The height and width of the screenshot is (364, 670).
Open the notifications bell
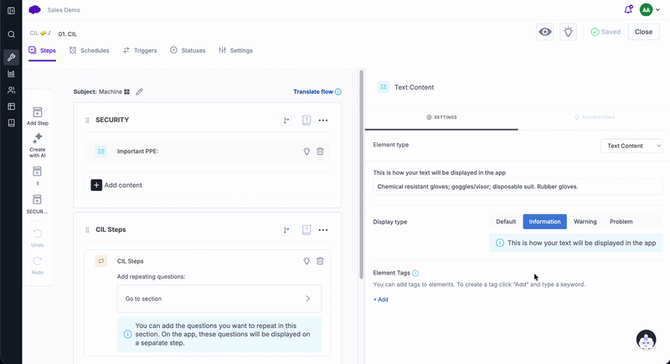628,9
